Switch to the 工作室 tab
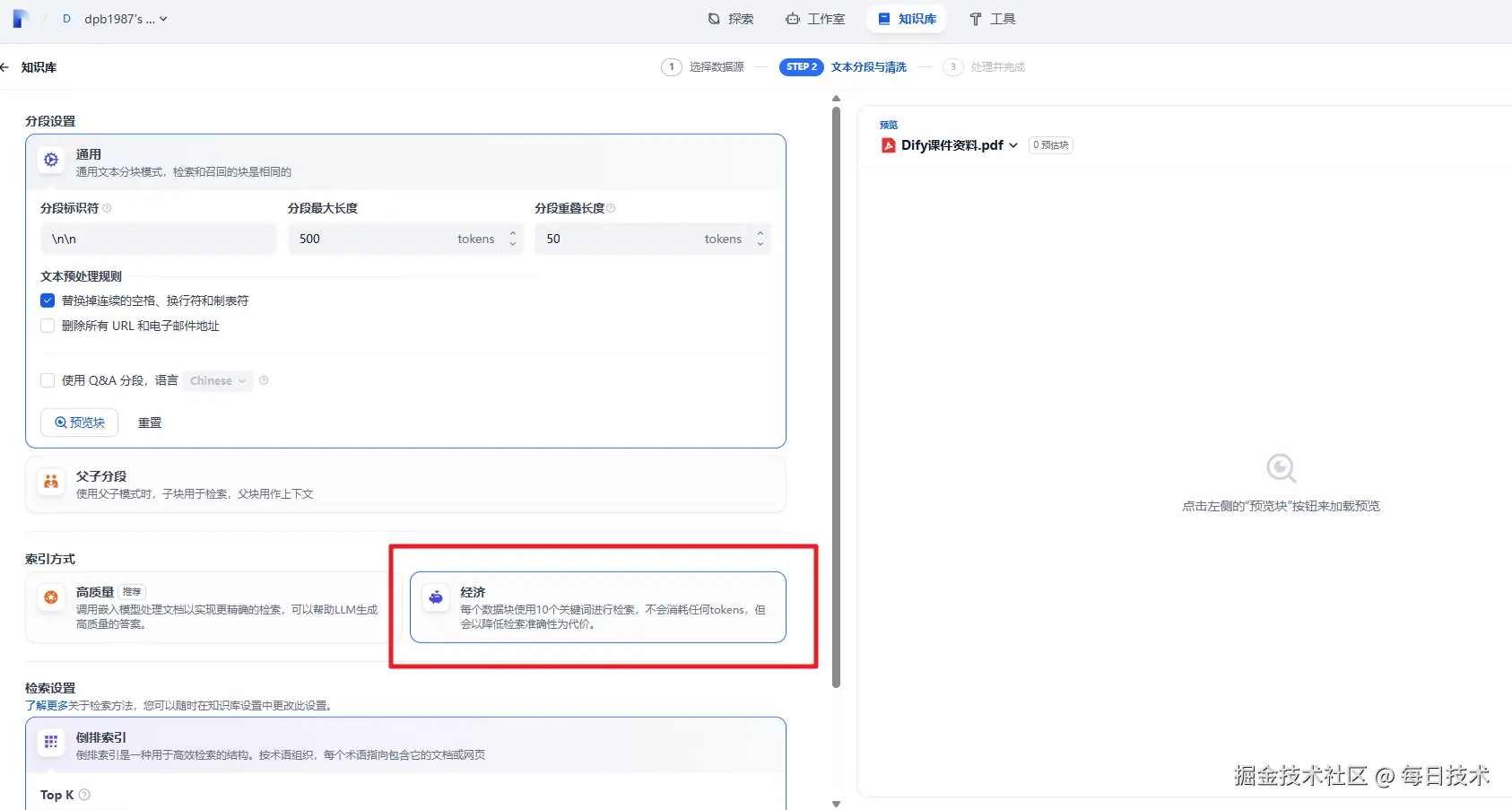The image size is (1512, 810). (x=815, y=19)
